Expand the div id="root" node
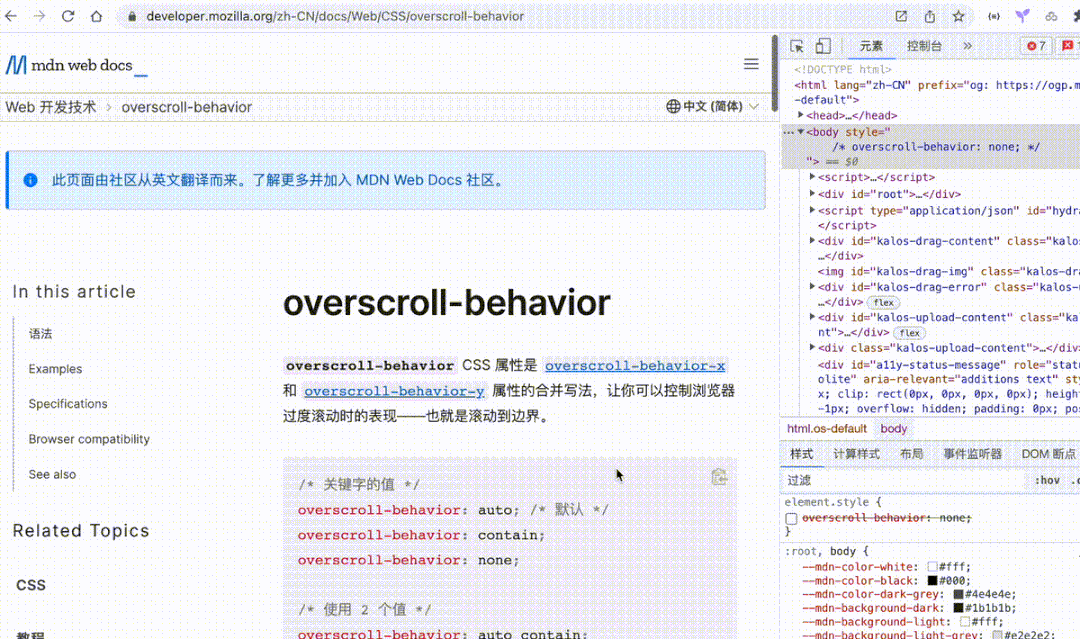Viewport: 1080px width, 639px height. click(813, 193)
